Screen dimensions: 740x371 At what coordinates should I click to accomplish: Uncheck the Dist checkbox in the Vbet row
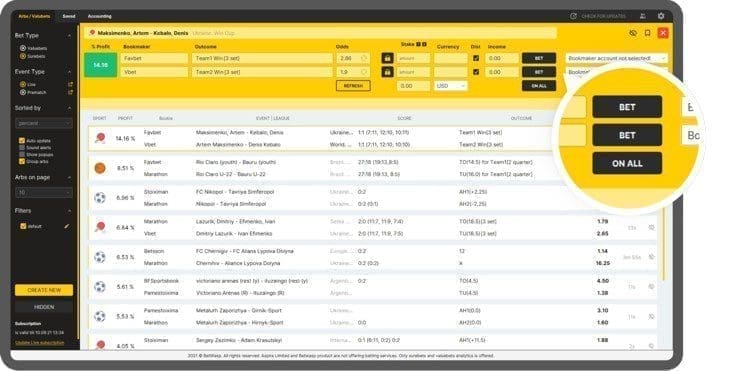tap(476, 72)
